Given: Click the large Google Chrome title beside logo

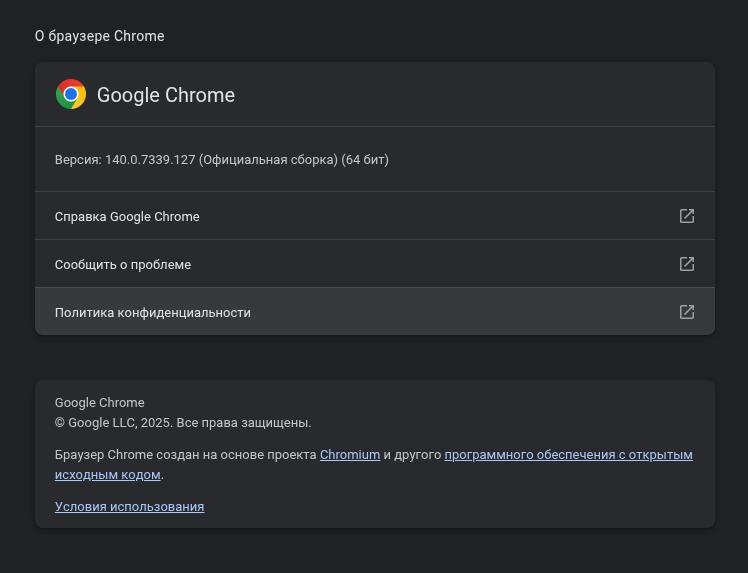Looking at the screenshot, I should [166, 95].
